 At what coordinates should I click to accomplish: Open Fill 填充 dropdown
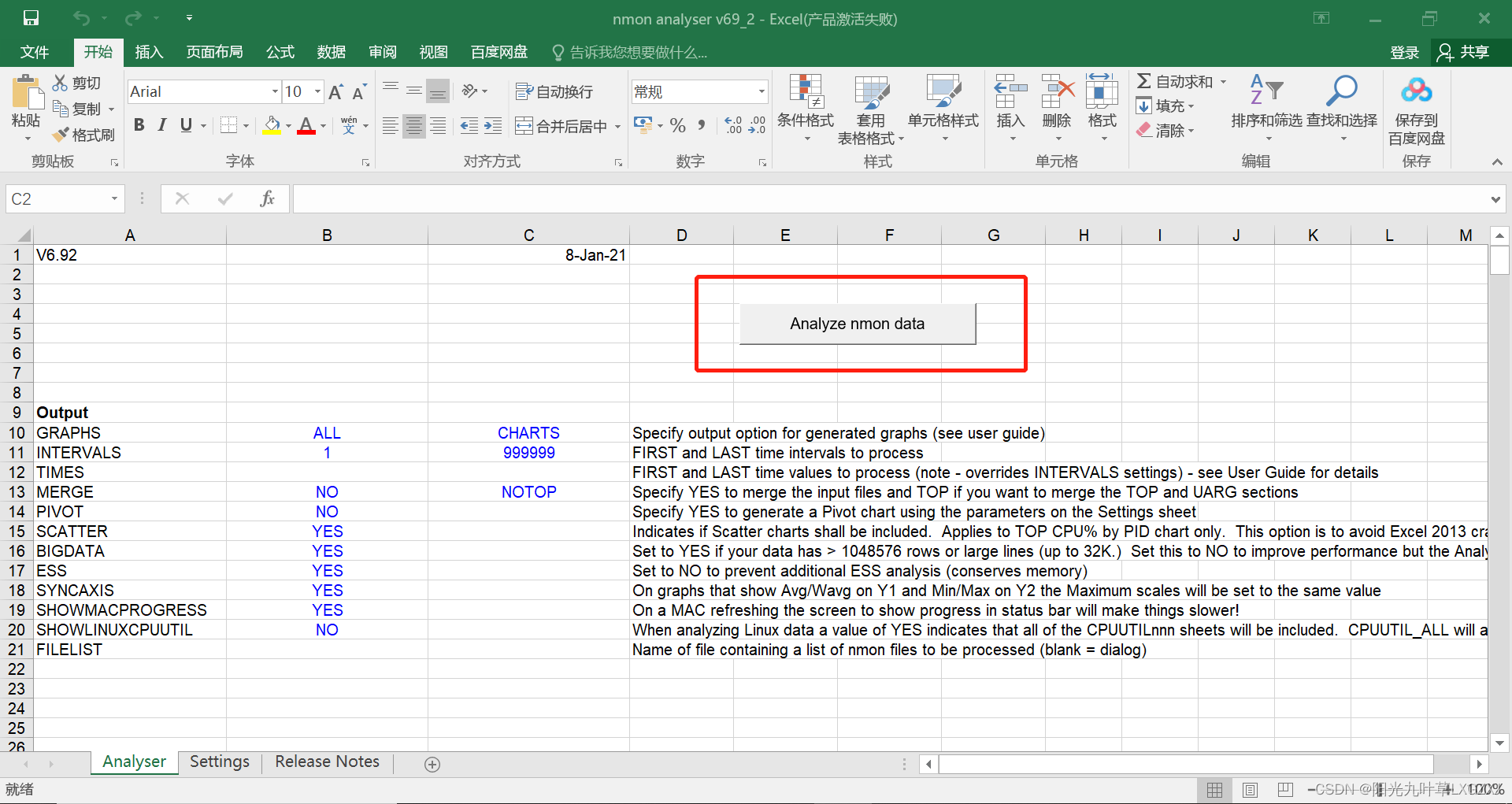pos(1165,106)
